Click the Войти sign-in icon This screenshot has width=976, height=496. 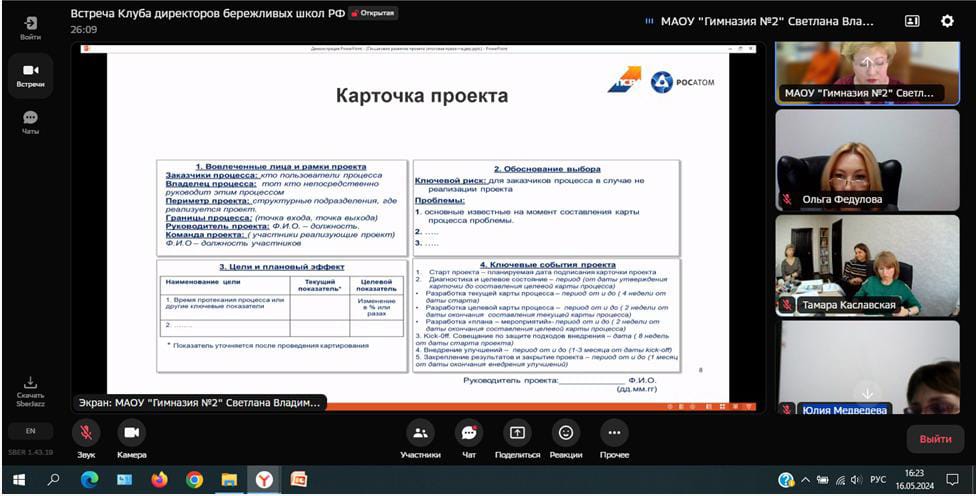(30, 24)
